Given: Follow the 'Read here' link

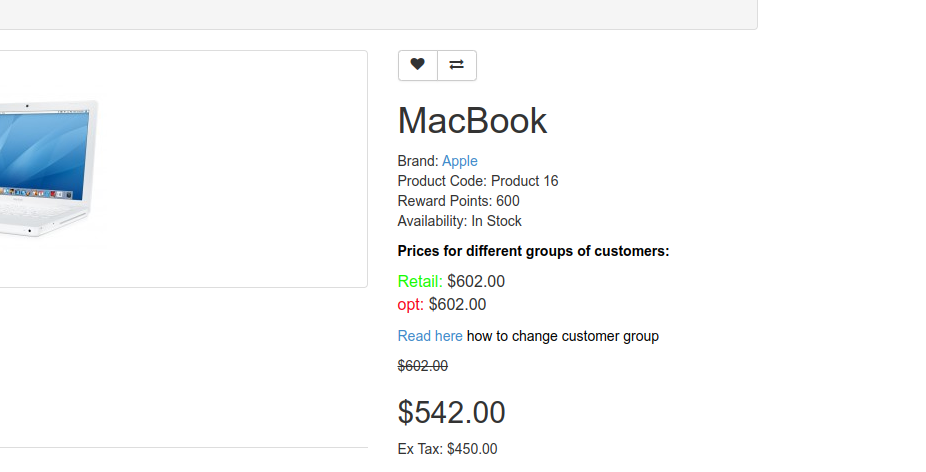Looking at the screenshot, I should [x=430, y=336].
